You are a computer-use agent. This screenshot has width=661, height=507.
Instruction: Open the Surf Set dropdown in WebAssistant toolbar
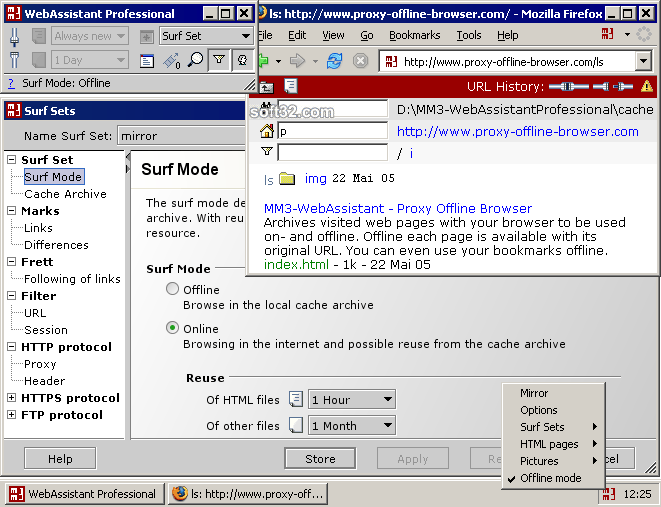pyautogui.click(x=206, y=36)
